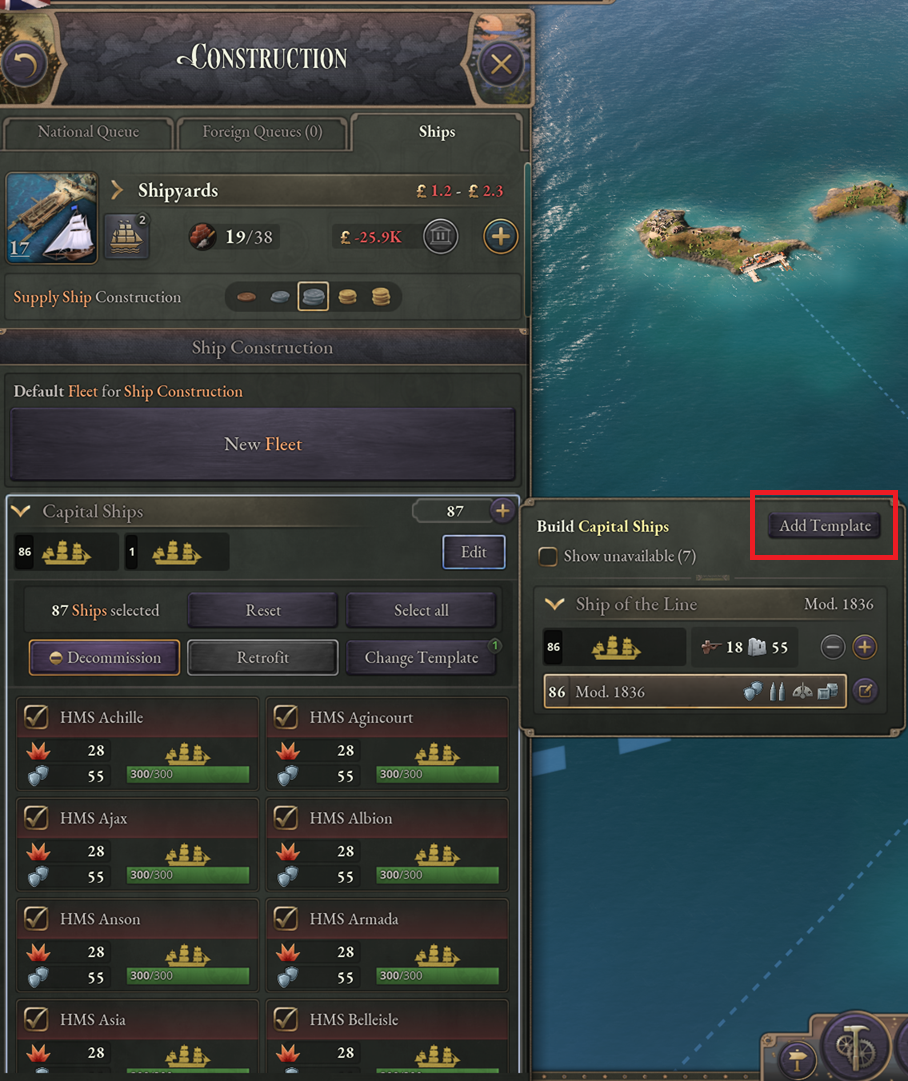Image resolution: width=908 pixels, height=1081 pixels.
Task: Click the Add Template button
Action: (825, 525)
